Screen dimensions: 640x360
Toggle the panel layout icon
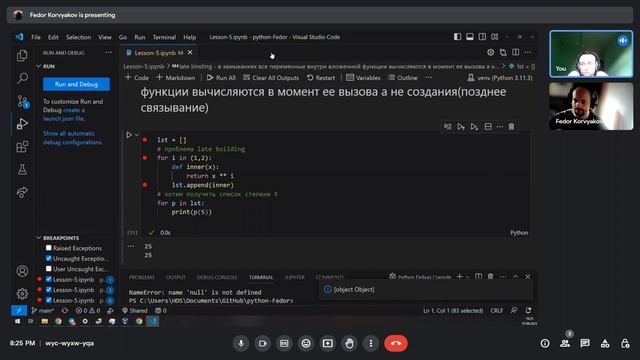tap(470, 37)
